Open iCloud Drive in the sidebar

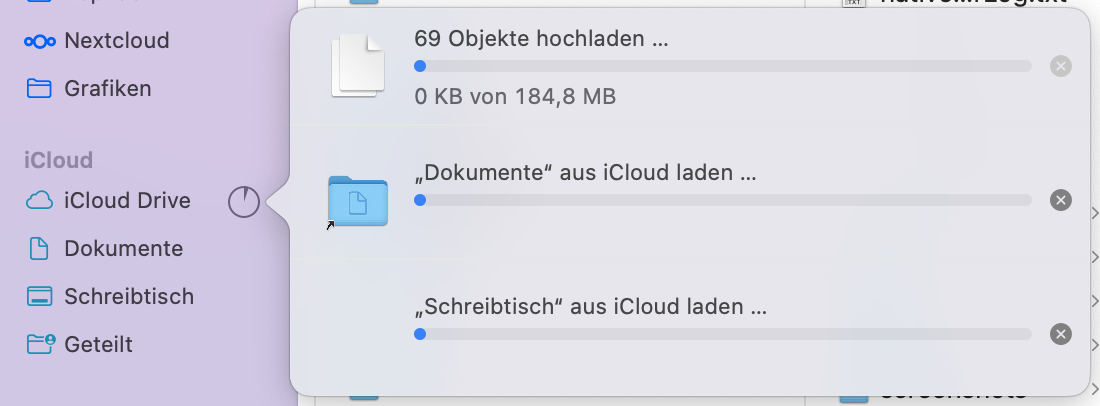click(x=126, y=201)
